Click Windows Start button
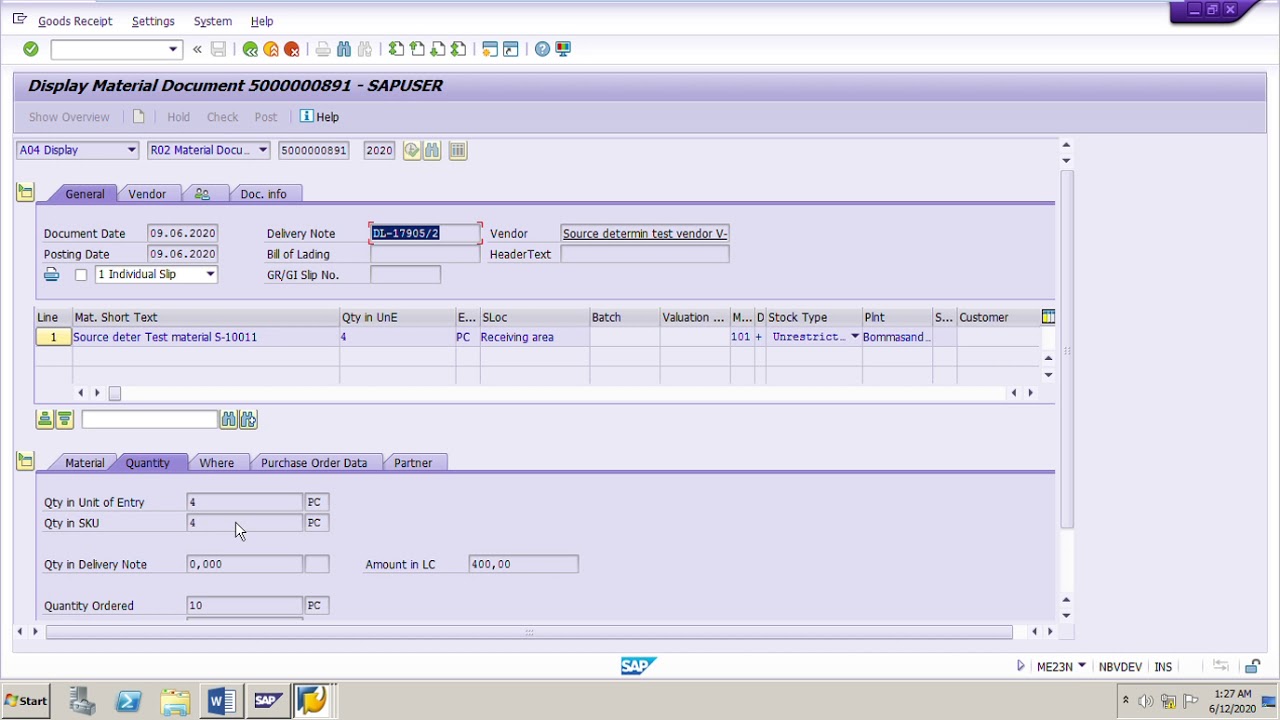The image size is (1280, 720). 25,701
